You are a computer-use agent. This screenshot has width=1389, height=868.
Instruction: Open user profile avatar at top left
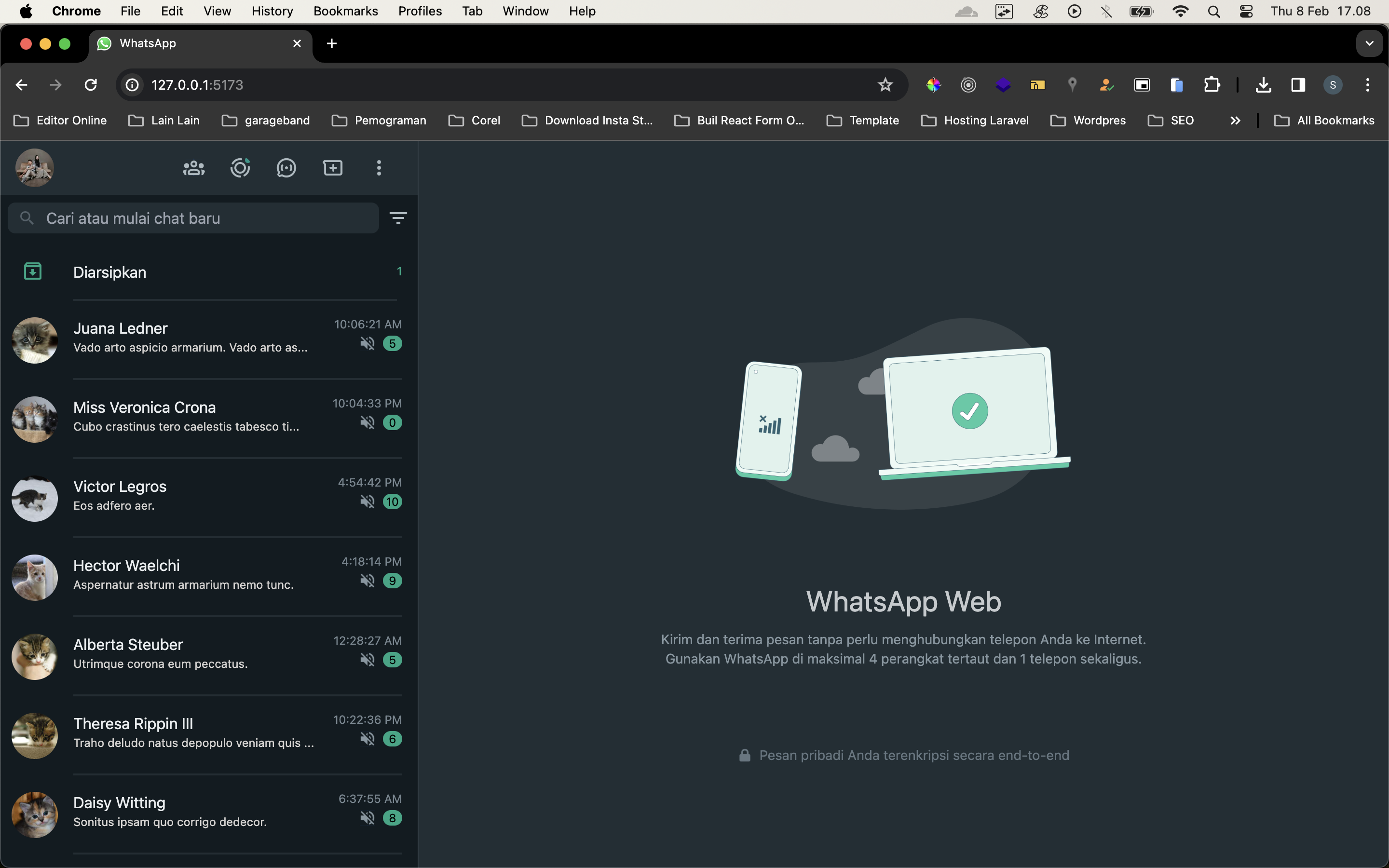coord(34,168)
